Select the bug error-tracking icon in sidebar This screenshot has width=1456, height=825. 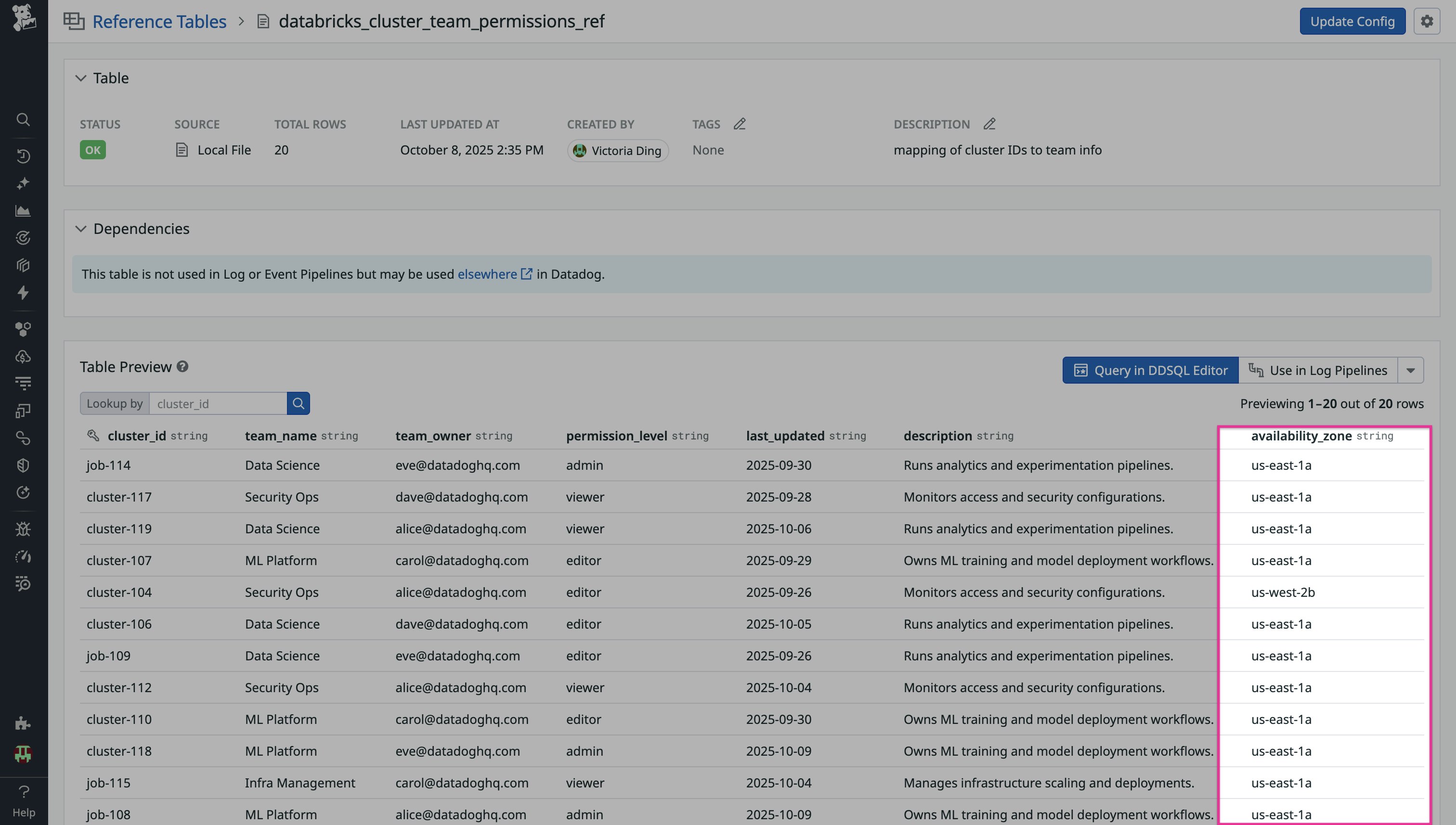(23, 529)
